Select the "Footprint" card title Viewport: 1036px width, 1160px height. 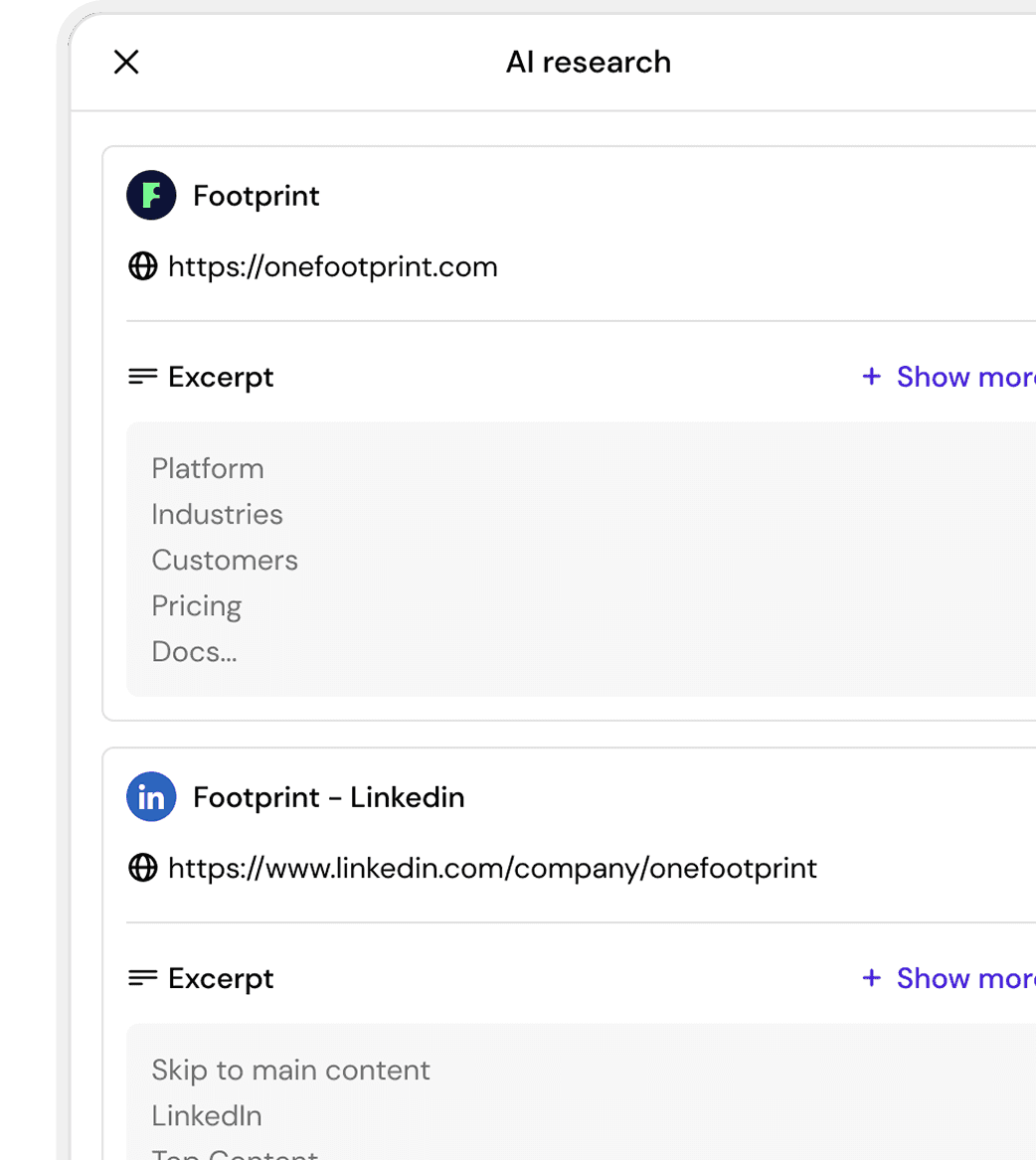(x=257, y=196)
